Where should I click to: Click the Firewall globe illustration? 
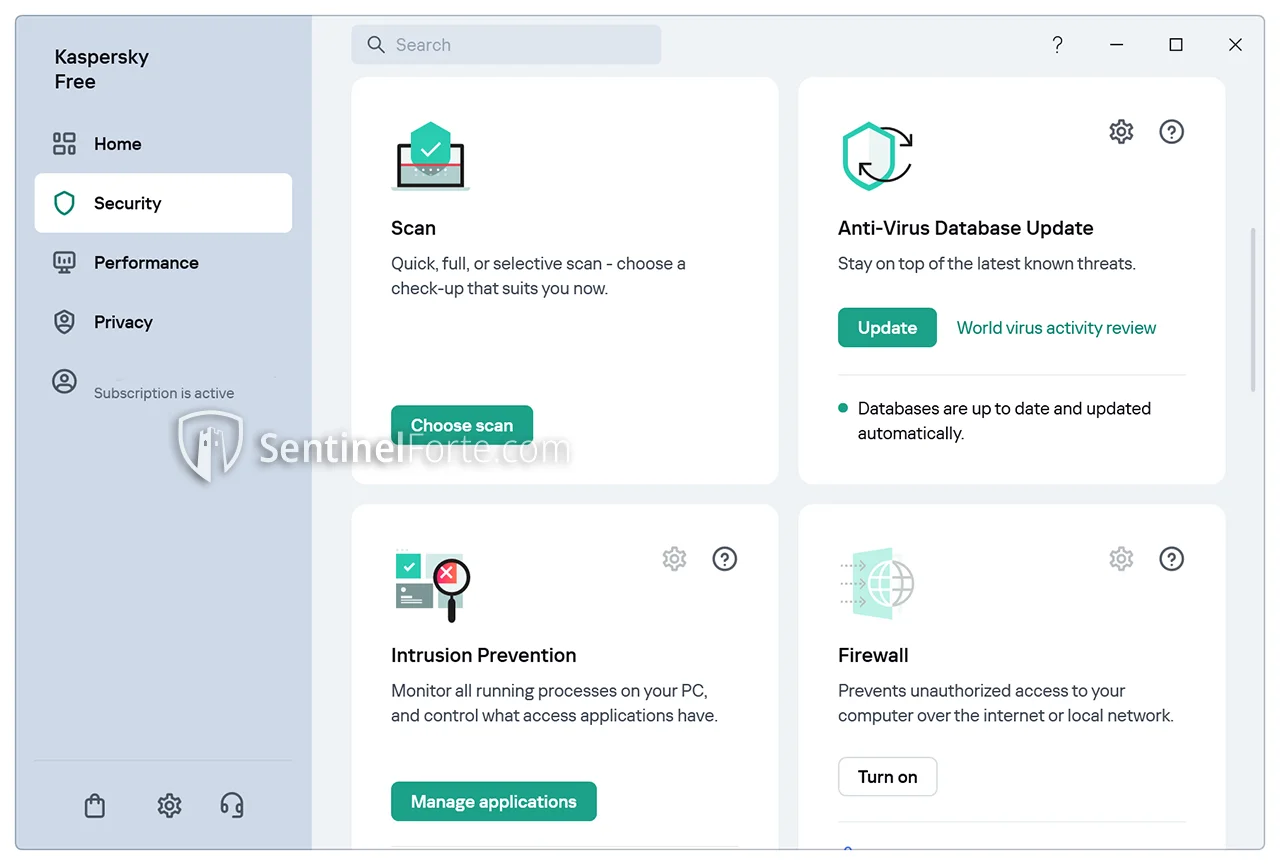pos(877,583)
